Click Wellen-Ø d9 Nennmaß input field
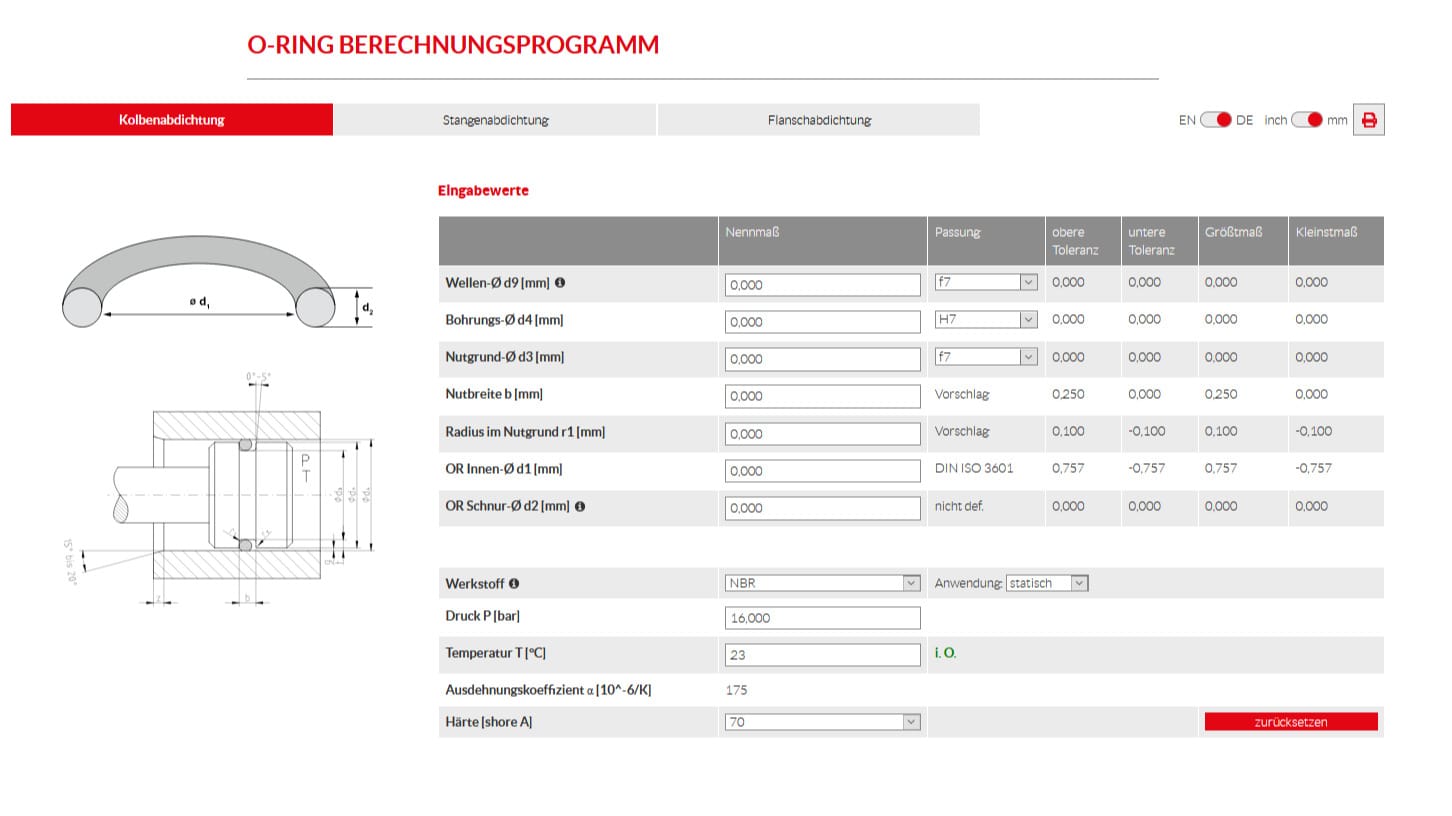Viewport: 1452px width, 816px height. (822, 285)
